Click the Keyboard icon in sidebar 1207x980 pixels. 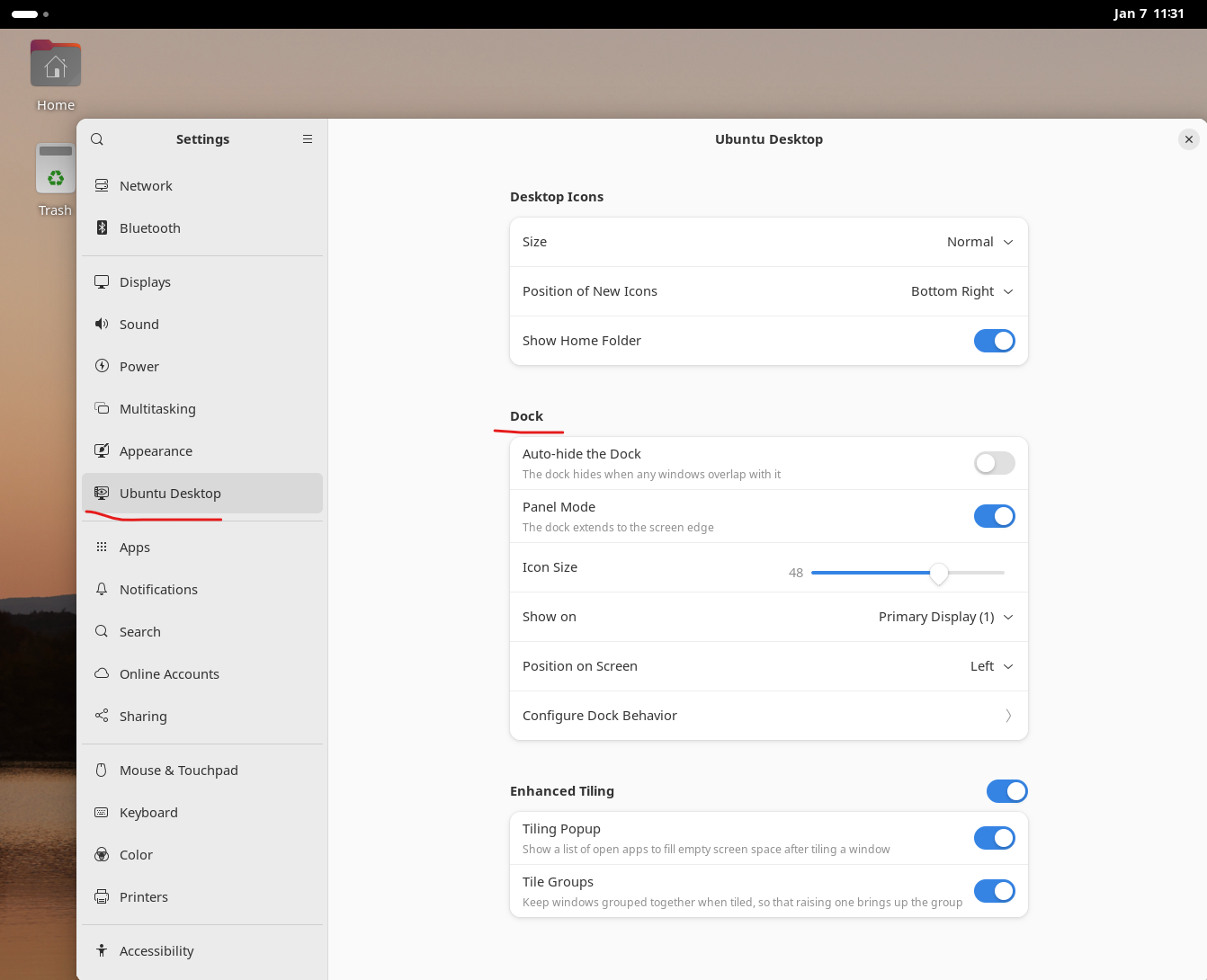point(102,812)
